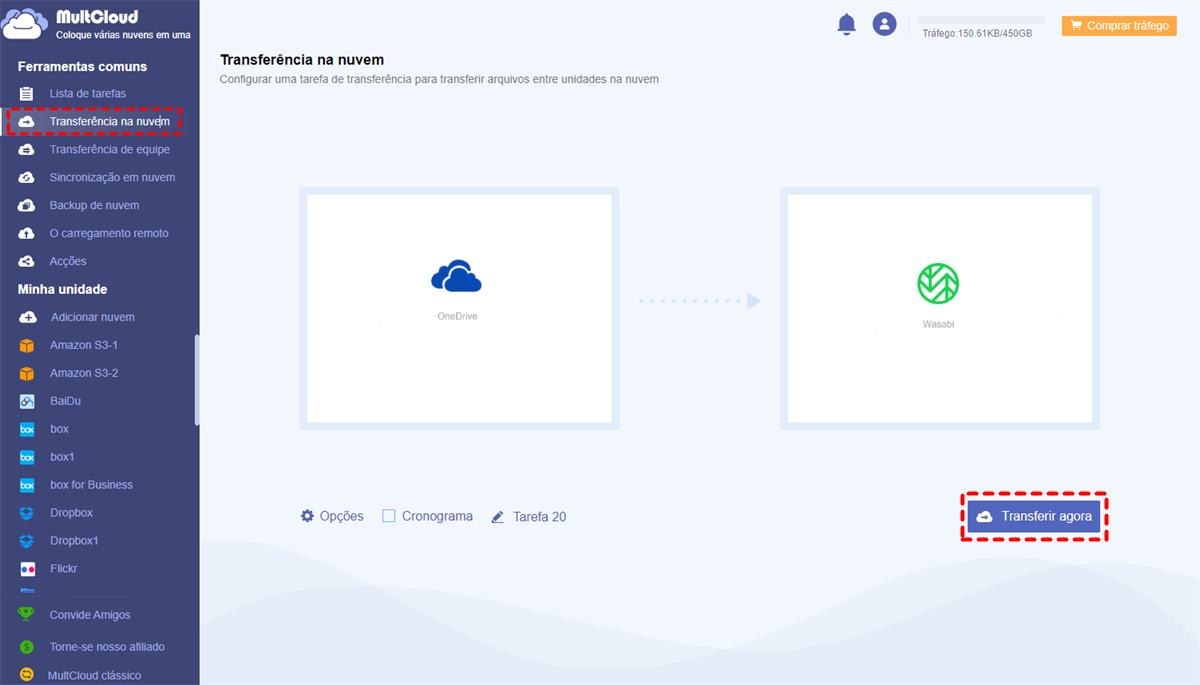
Task: Click the Adicionar nuvem plus-cloud icon
Action: (28, 317)
